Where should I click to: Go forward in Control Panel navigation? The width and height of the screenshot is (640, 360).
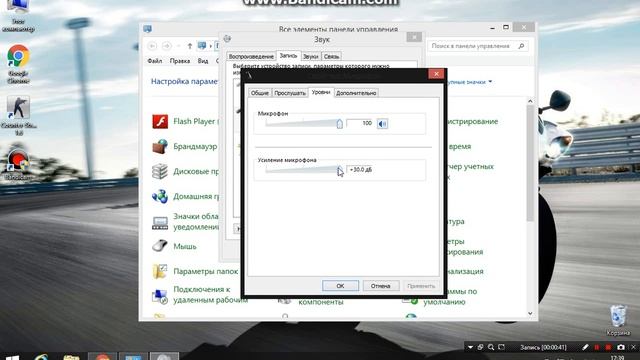click(x=166, y=46)
